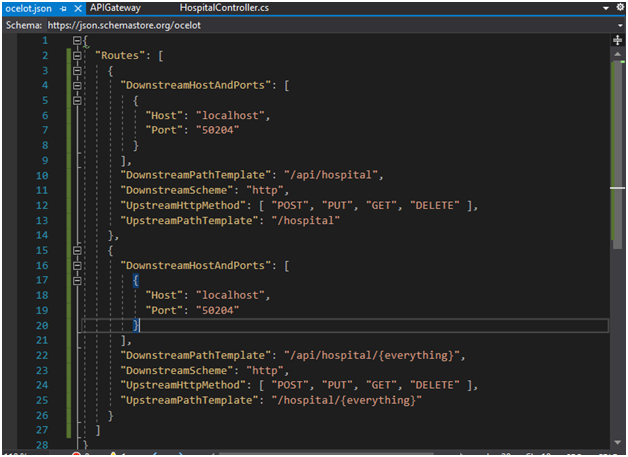Click "POST" value on line 12
This screenshot has width=628, height=457.
[290, 205]
